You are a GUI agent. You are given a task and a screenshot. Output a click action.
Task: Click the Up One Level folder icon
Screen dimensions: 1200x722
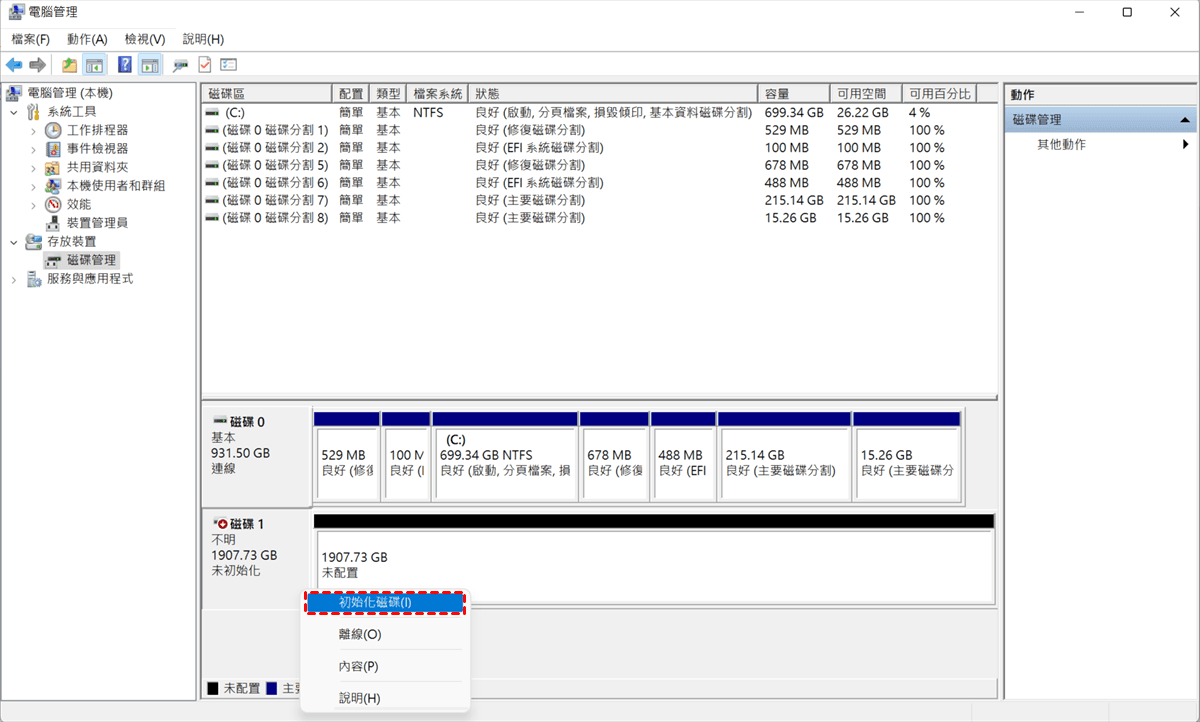(x=69, y=65)
